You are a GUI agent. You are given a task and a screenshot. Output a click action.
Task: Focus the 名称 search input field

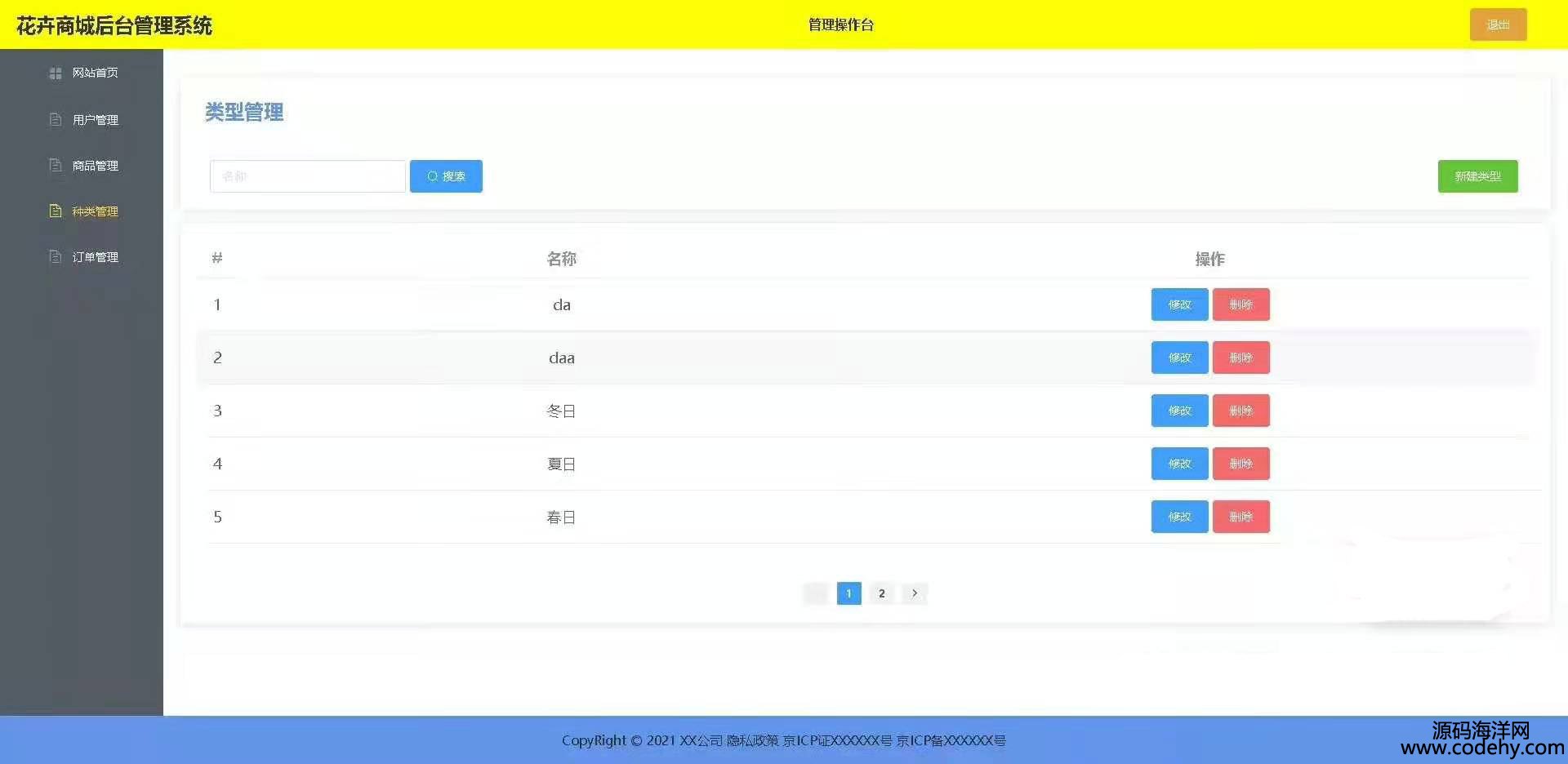307,176
